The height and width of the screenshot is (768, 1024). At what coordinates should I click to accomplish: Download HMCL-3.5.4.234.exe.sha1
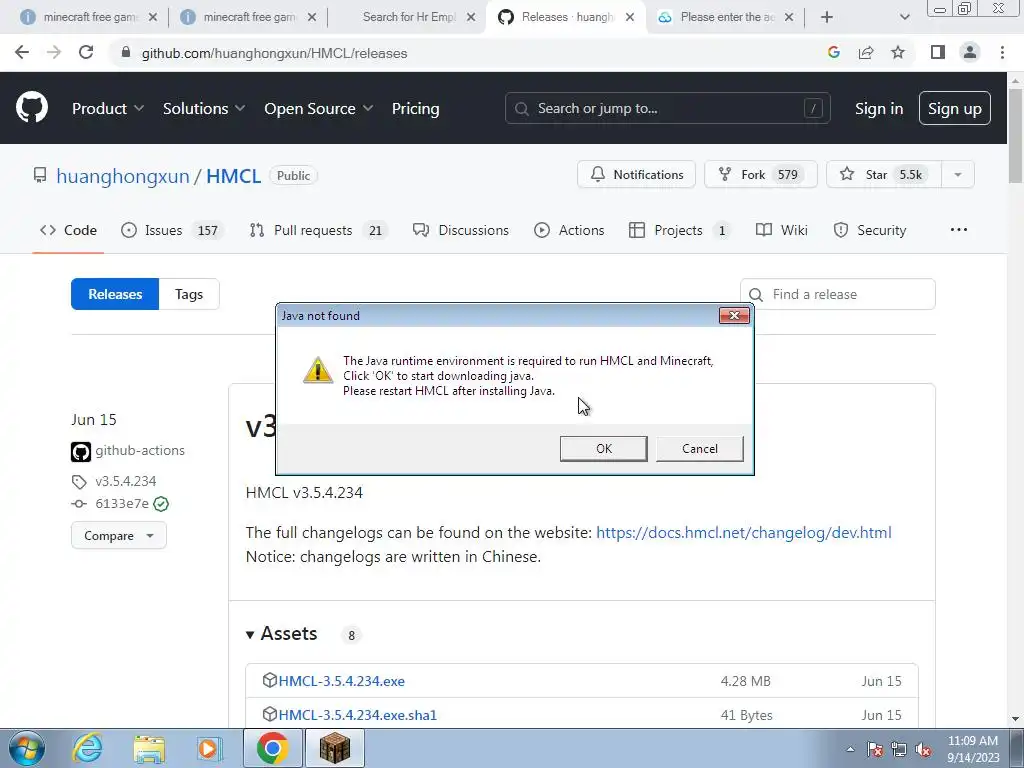tap(357, 715)
